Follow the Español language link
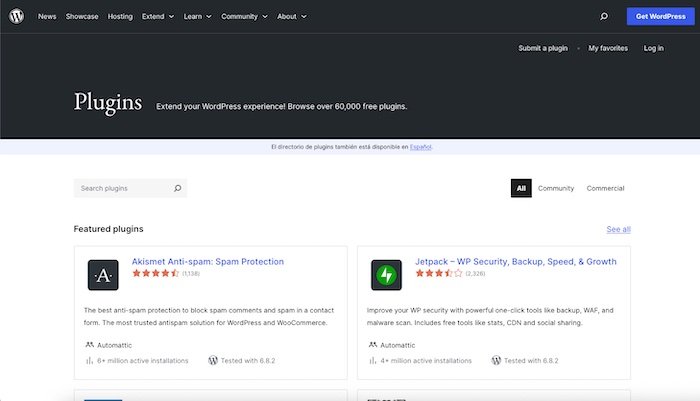This screenshot has height=401, width=700. (421, 147)
